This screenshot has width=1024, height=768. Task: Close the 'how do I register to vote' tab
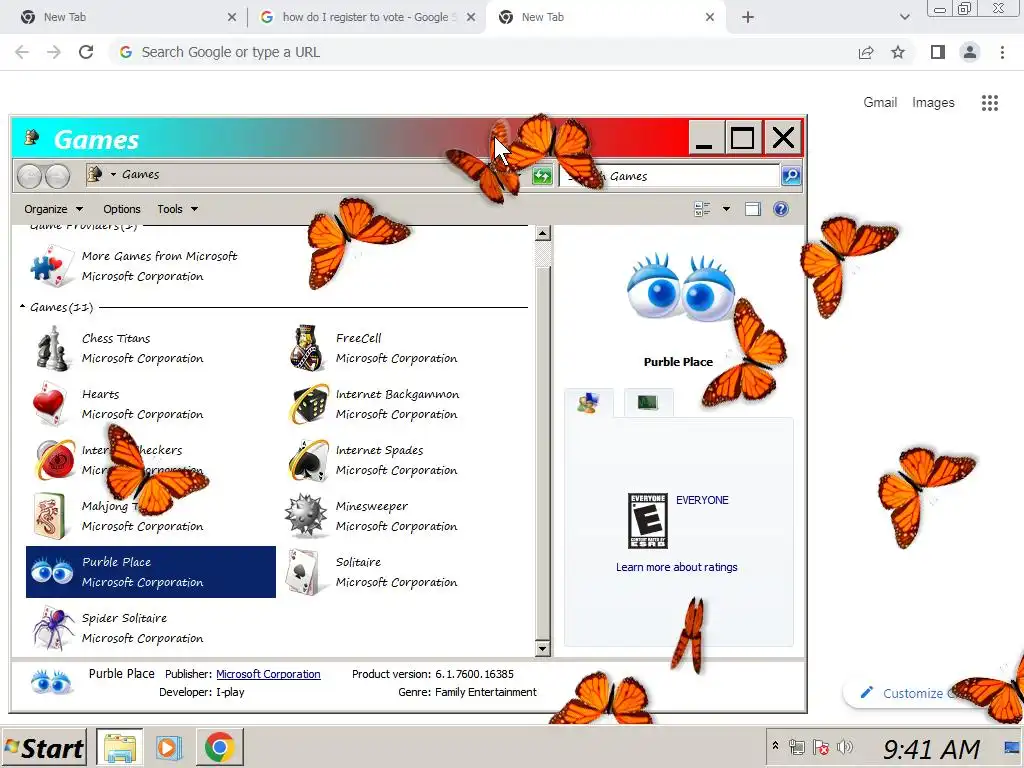pos(471,17)
